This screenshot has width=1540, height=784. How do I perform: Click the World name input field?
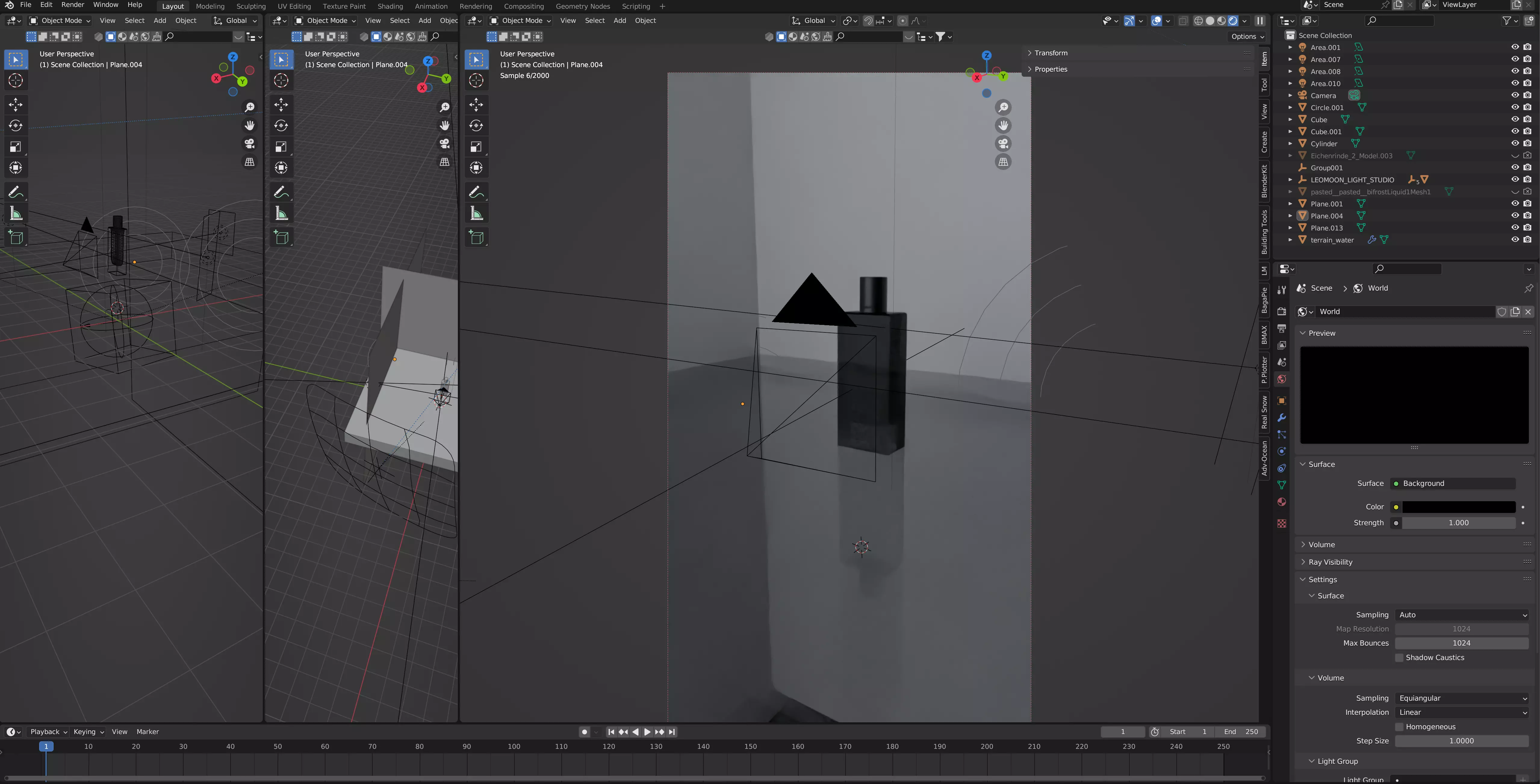[1405, 312]
